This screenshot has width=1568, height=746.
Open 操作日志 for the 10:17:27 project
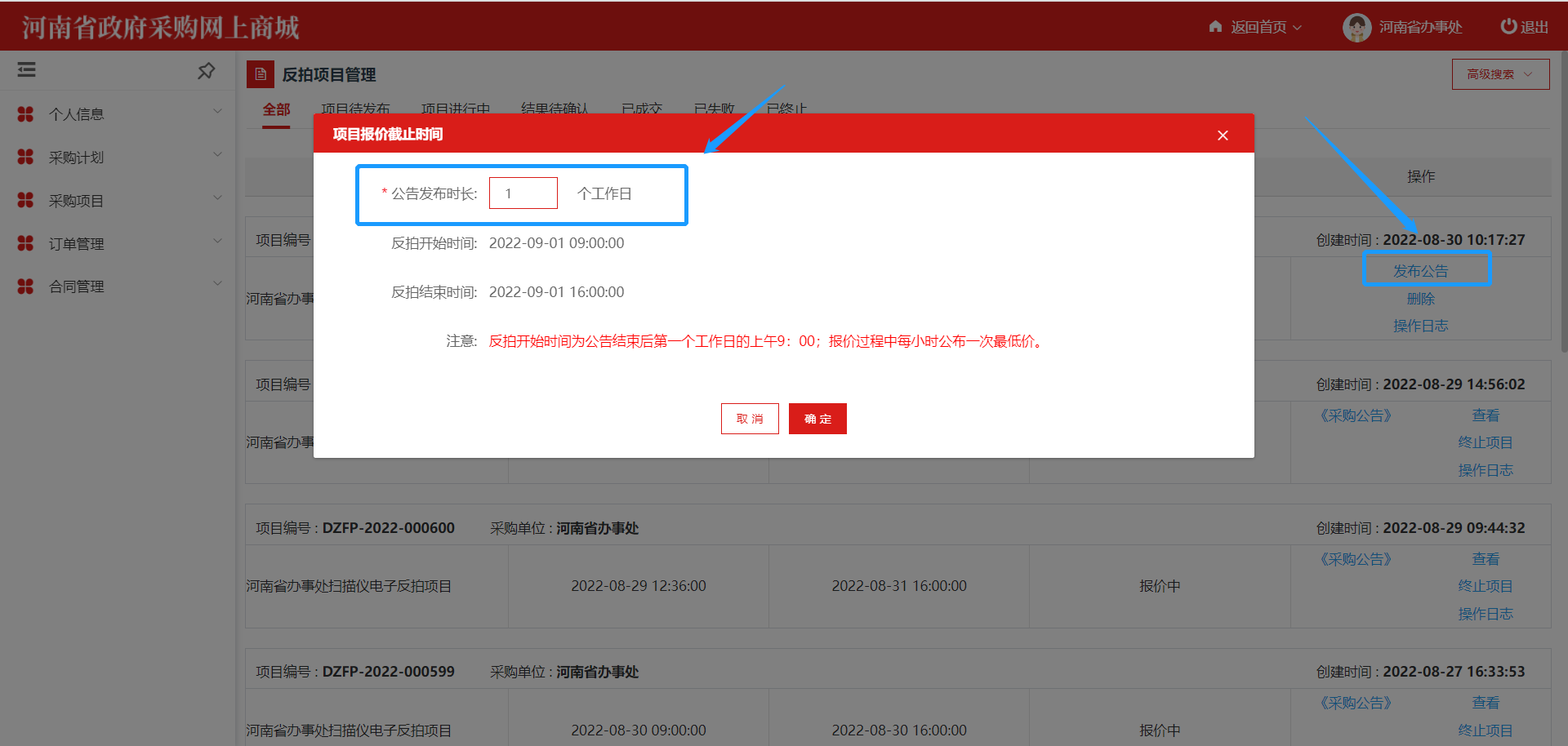[x=1420, y=326]
